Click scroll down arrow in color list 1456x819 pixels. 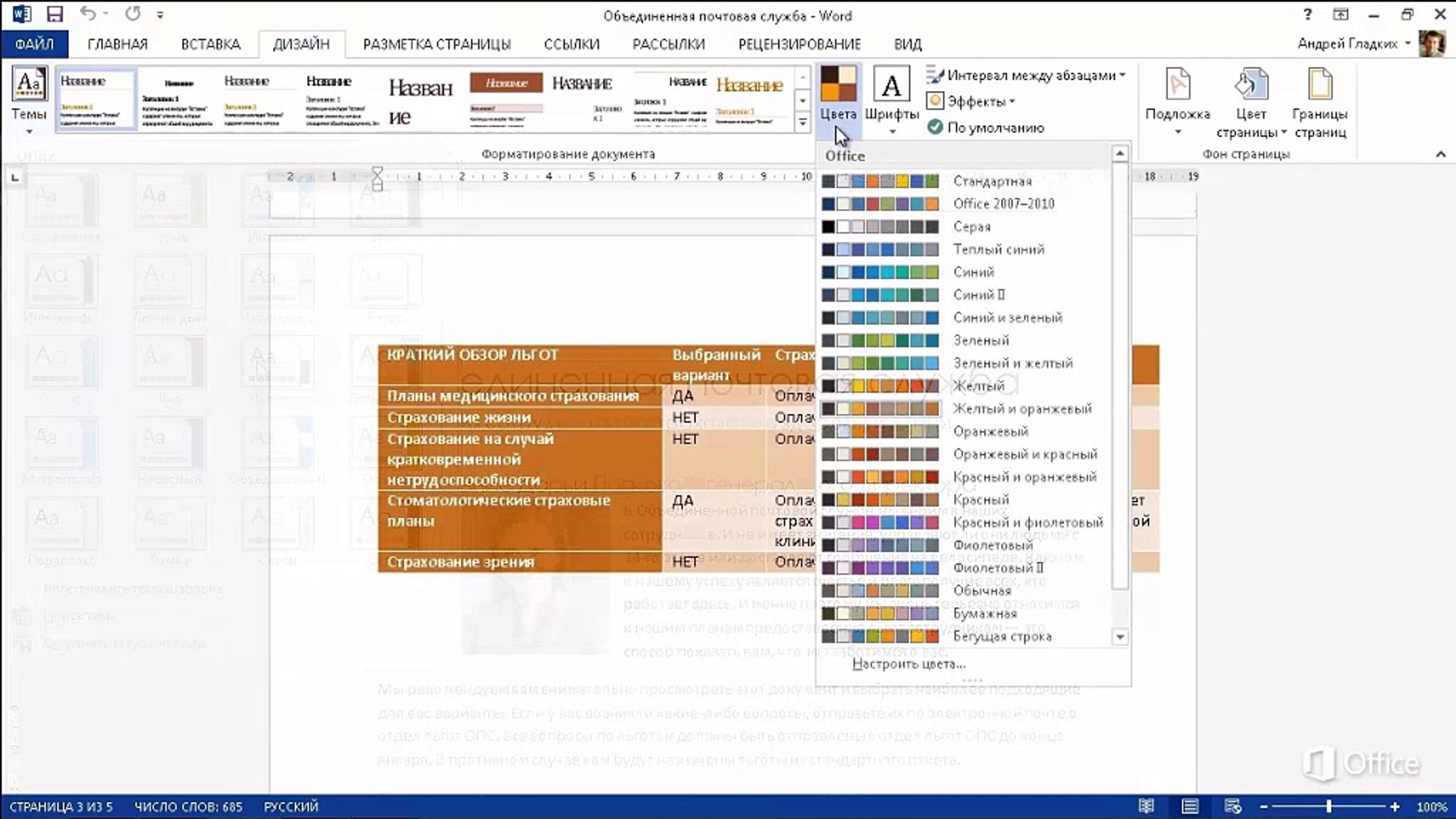[1120, 637]
